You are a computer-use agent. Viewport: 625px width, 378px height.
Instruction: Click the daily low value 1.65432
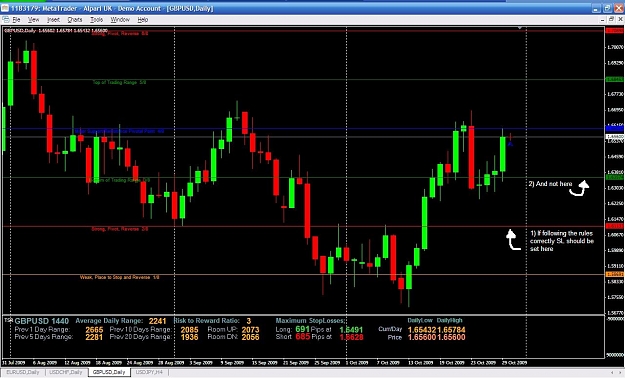[x=422, y=330]
